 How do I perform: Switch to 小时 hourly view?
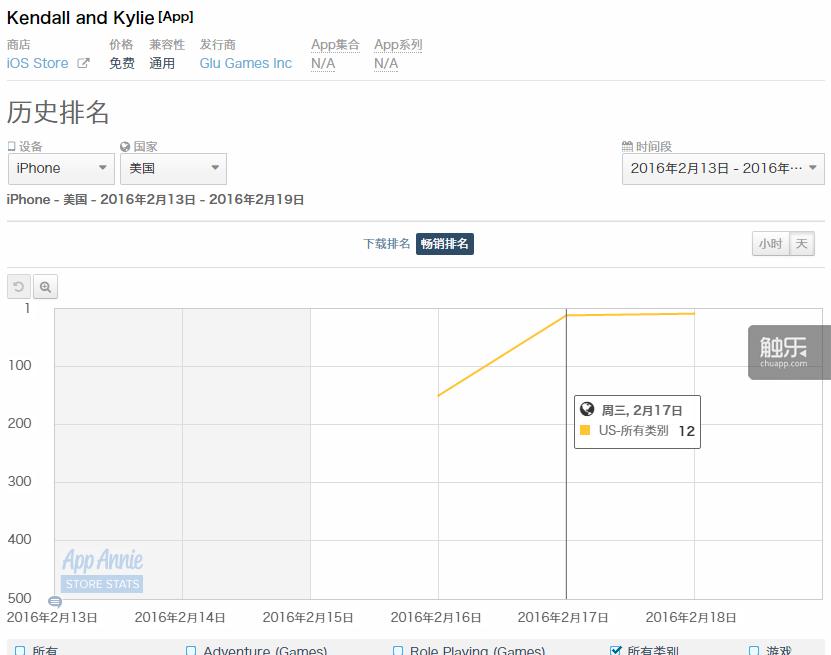pos(771,244)
